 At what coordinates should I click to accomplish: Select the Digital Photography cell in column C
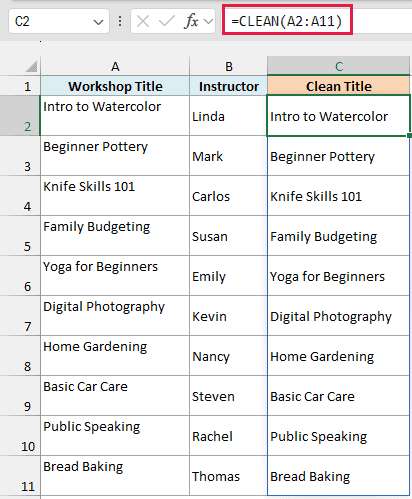coord(339,316)
